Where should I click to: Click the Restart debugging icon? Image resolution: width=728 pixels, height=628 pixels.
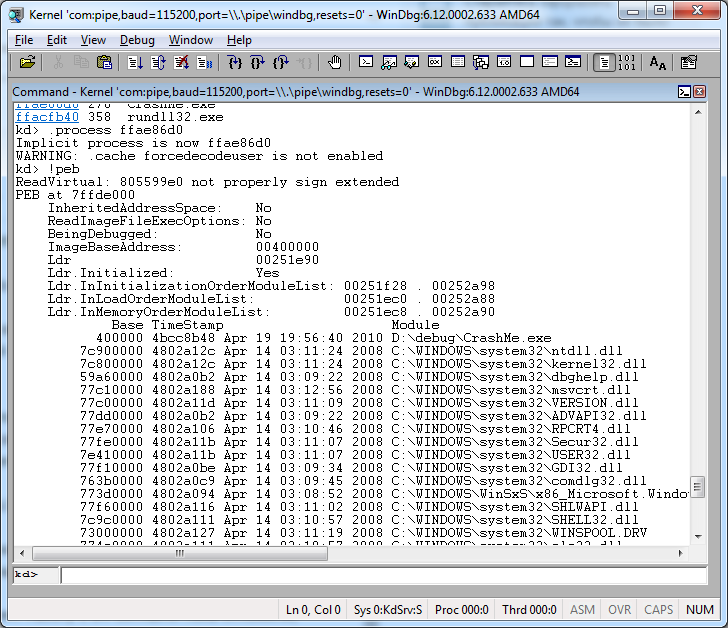click(x=158, y=62)
